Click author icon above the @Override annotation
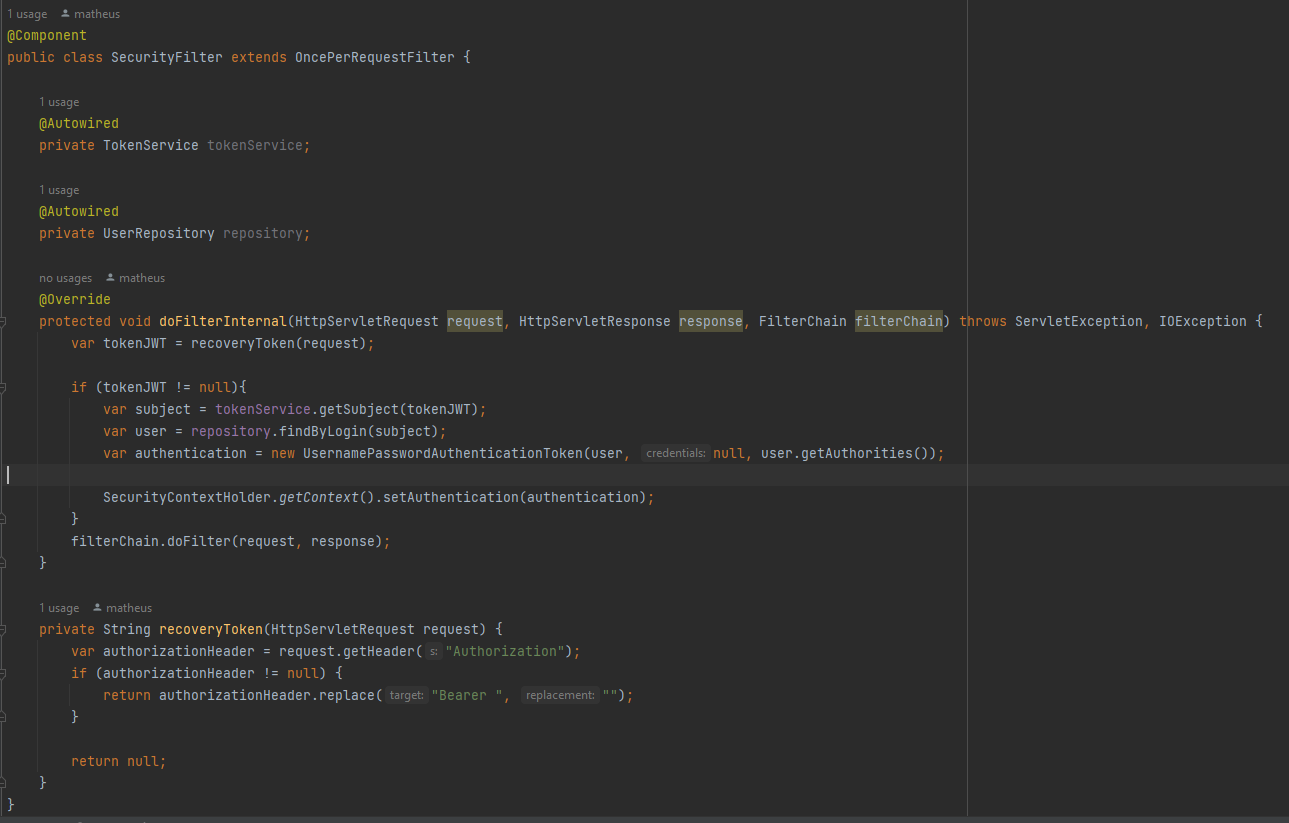The height and width of the screenshot is (823, 1289). click(x=110, y=278)
